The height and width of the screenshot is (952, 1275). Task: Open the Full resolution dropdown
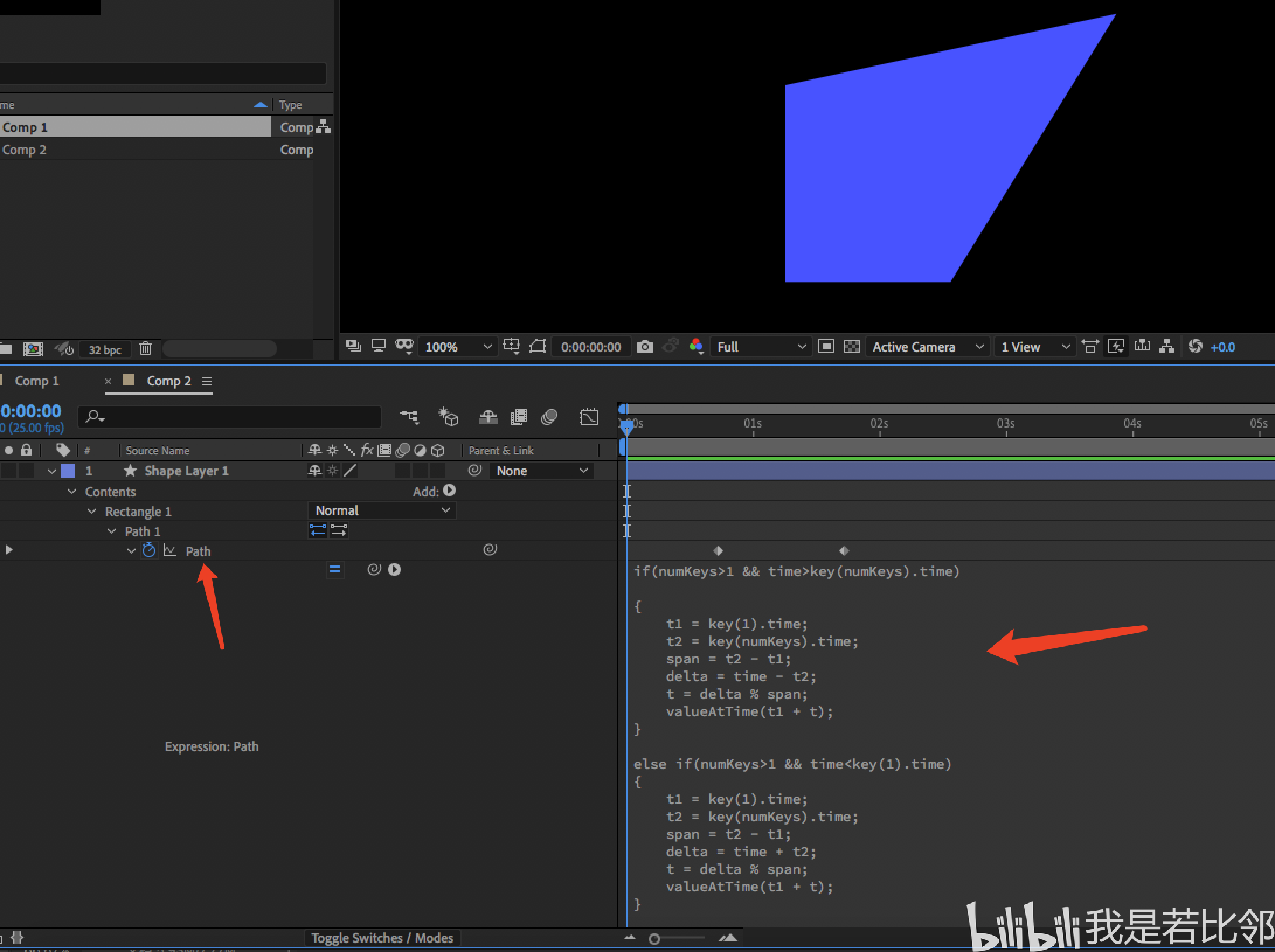click(x=760, y=347)
